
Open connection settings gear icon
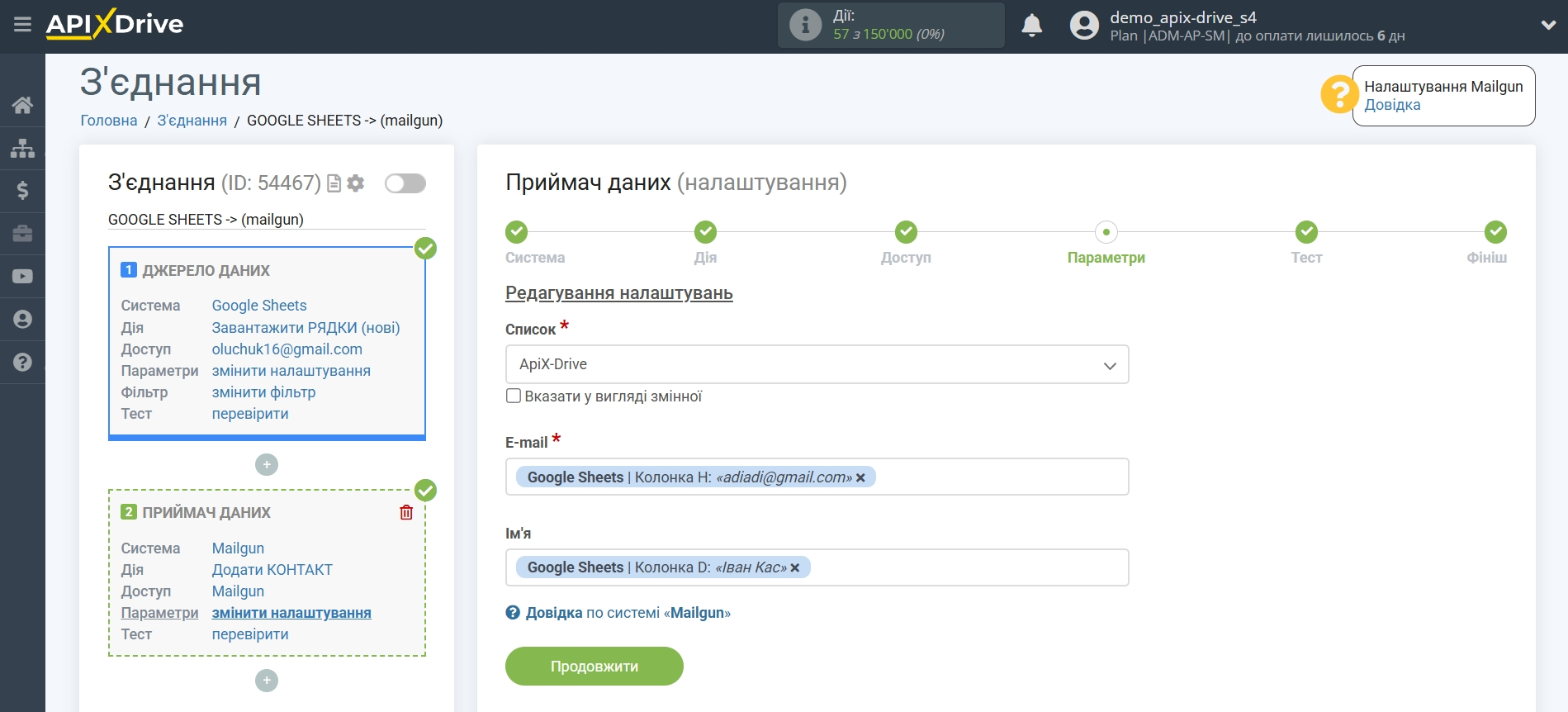[356, 183]
